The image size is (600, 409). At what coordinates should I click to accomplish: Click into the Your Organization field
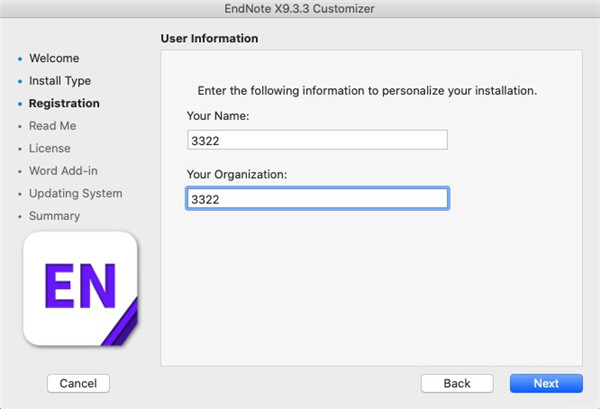(x=317, y=199)
